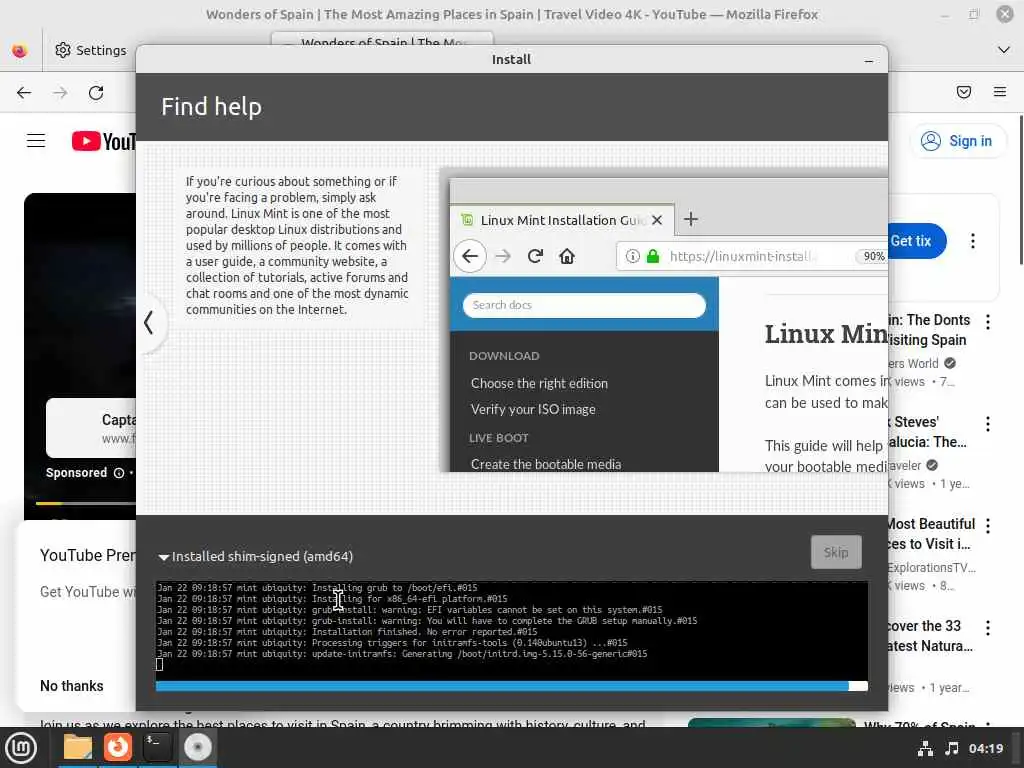Viewport: 1024px width, 768px height.
Task: Click the sound music note tray icon
Action: point(952,749)
